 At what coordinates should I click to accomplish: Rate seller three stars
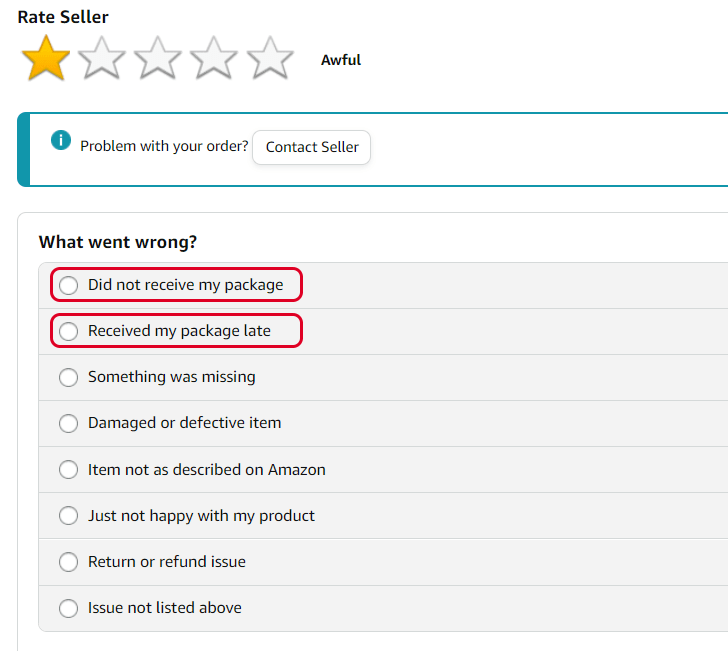pos(158,59)
